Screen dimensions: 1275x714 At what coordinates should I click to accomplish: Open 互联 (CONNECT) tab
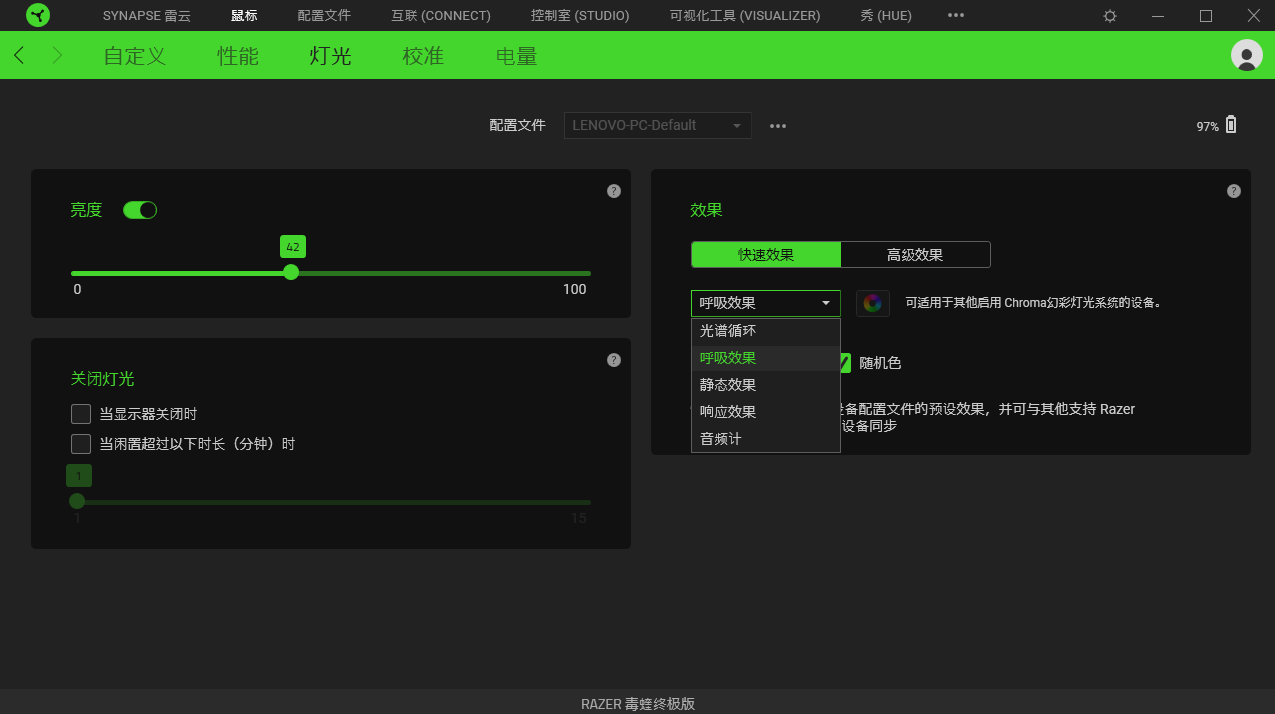(x=441, y=15)
